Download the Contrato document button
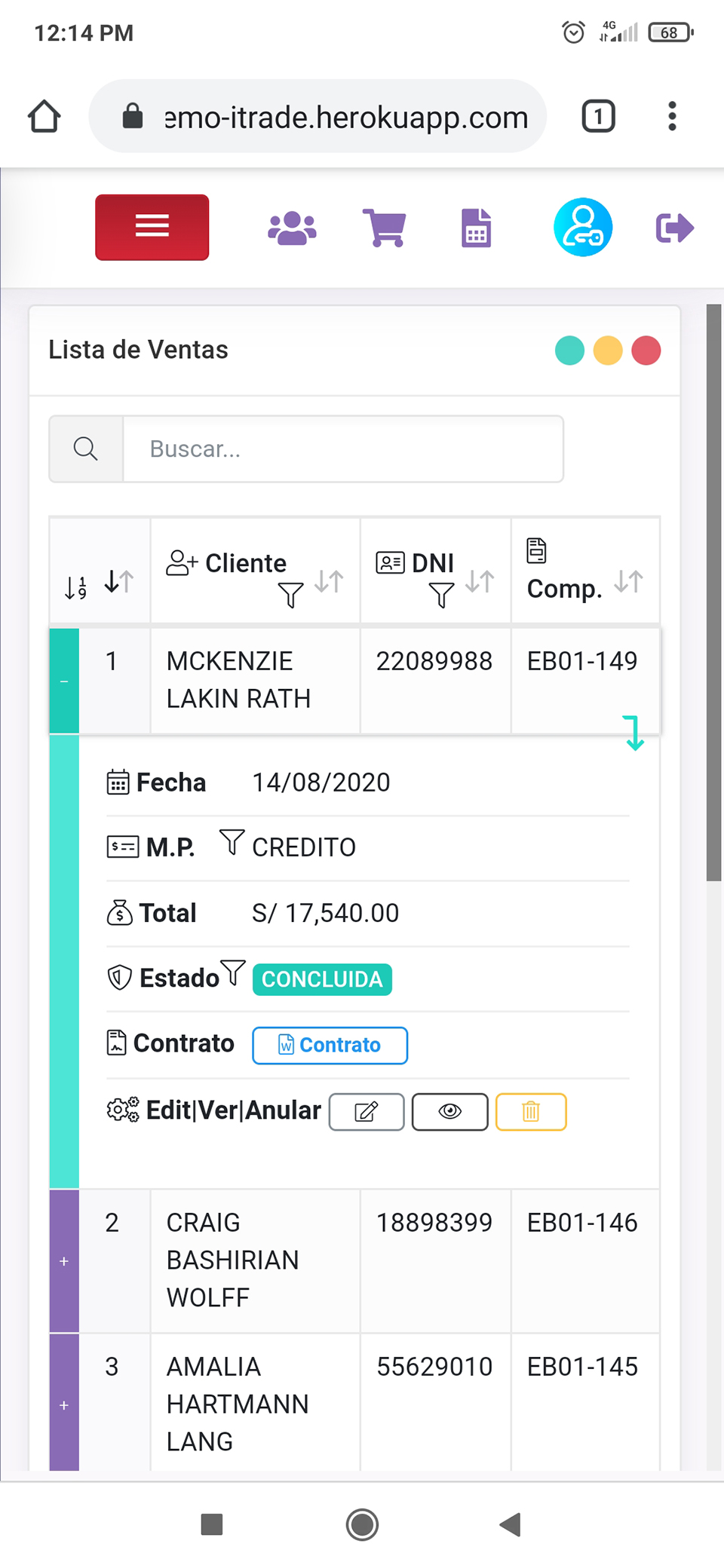The height and width of the screenshot is (1568, 724). pos(330,1046)
